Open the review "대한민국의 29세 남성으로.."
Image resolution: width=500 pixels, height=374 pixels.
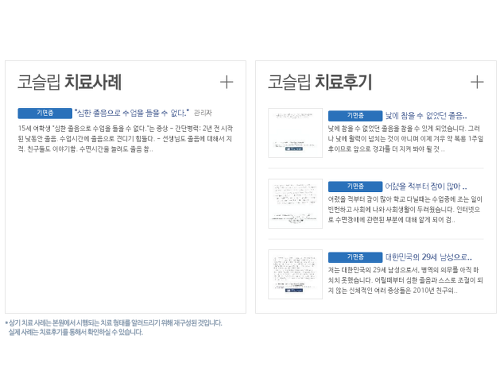(x=429, y=257)
